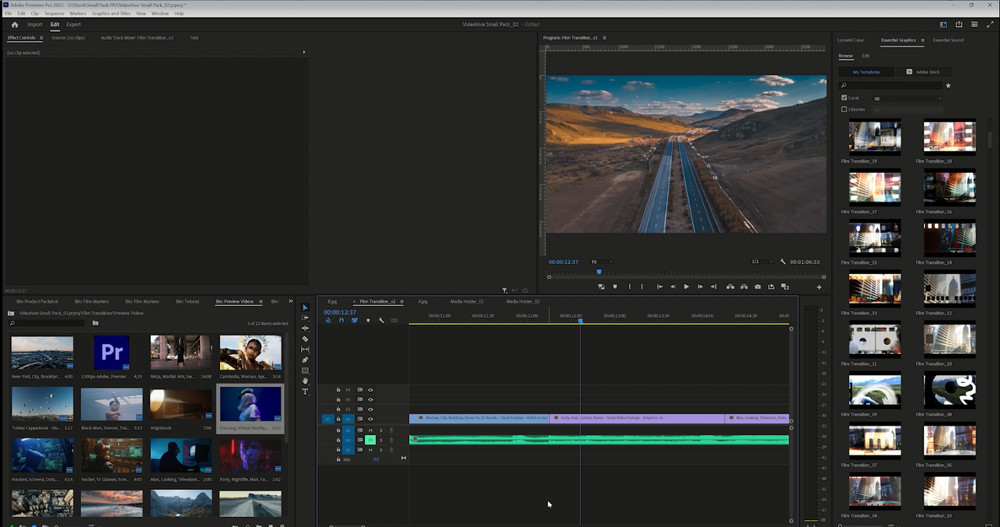This screenshot has width=1000, height=527.
Task: Open Bin Preview Videos panel menu
Action: (x=260, y=301)
